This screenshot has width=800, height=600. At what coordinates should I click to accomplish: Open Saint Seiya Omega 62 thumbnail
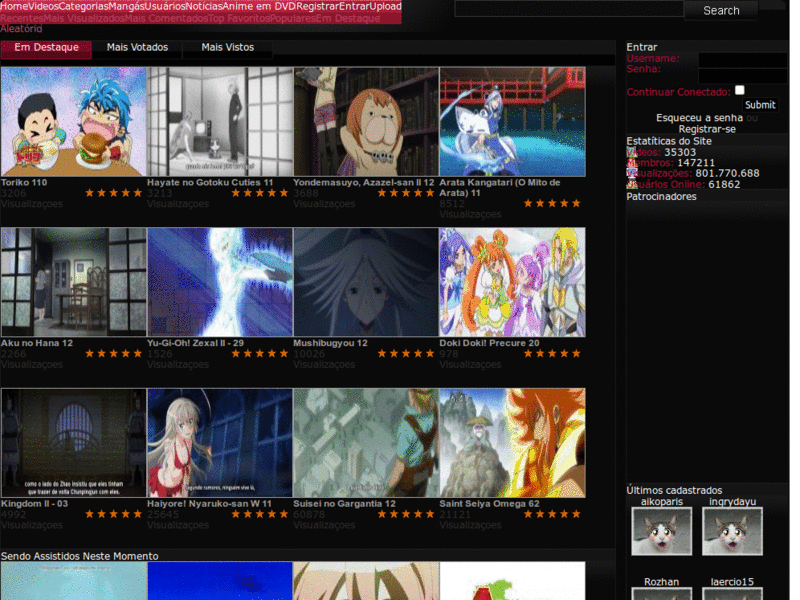512,443
